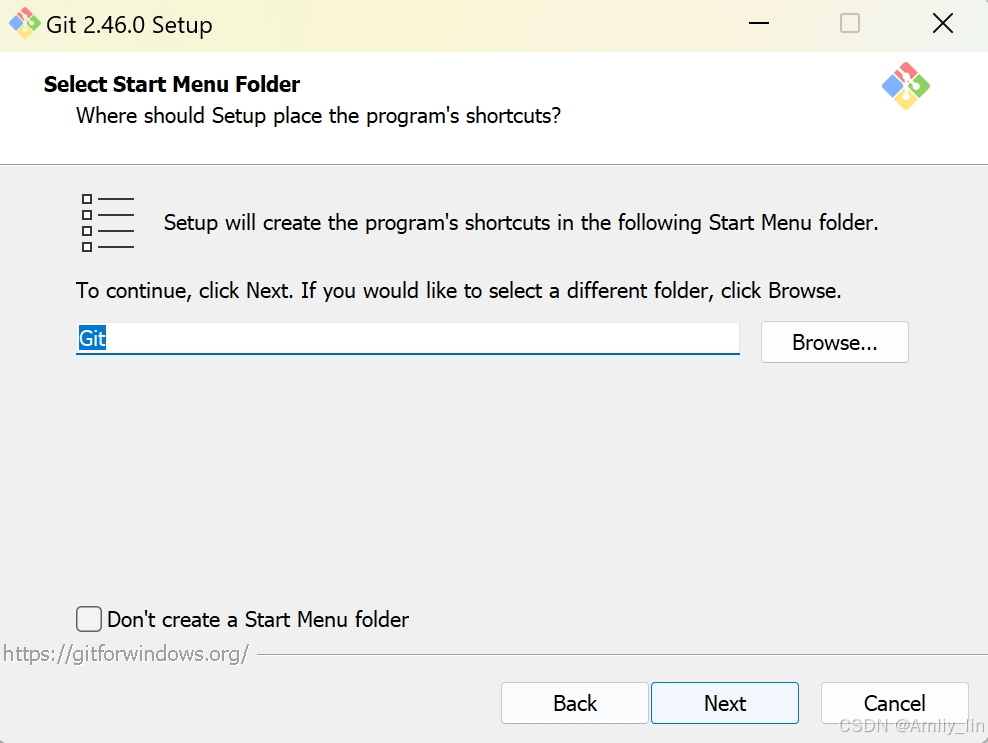Image resolution: width=988 pixels, height=743 pixels.
Task: Click the empty area of the folder name field
Action: pos(422,338)
